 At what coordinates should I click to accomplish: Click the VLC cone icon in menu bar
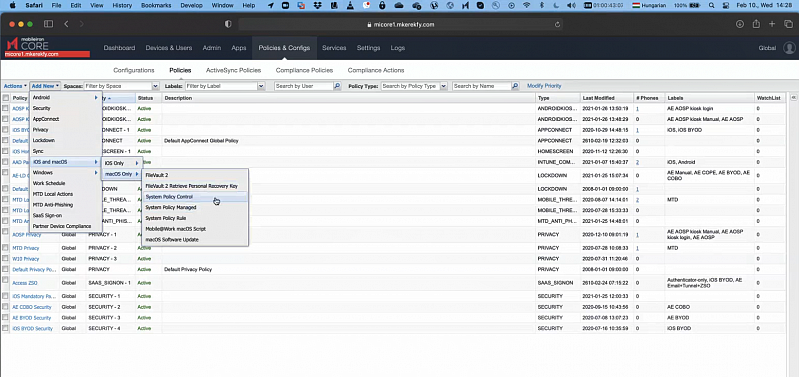click(351, 5)
